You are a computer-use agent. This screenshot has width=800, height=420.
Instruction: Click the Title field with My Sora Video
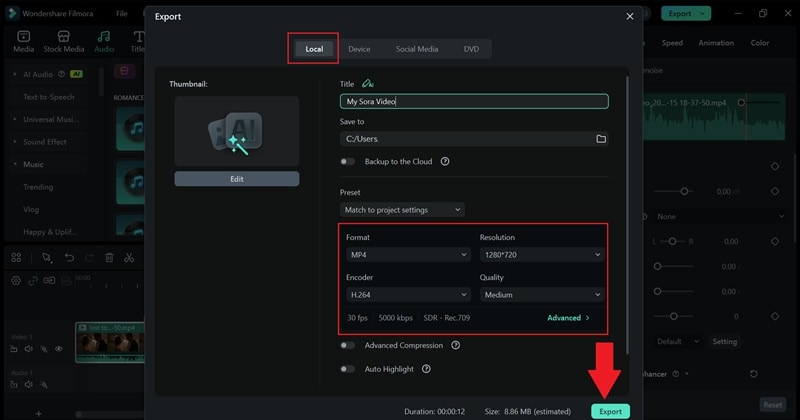(x=474, y=101)
